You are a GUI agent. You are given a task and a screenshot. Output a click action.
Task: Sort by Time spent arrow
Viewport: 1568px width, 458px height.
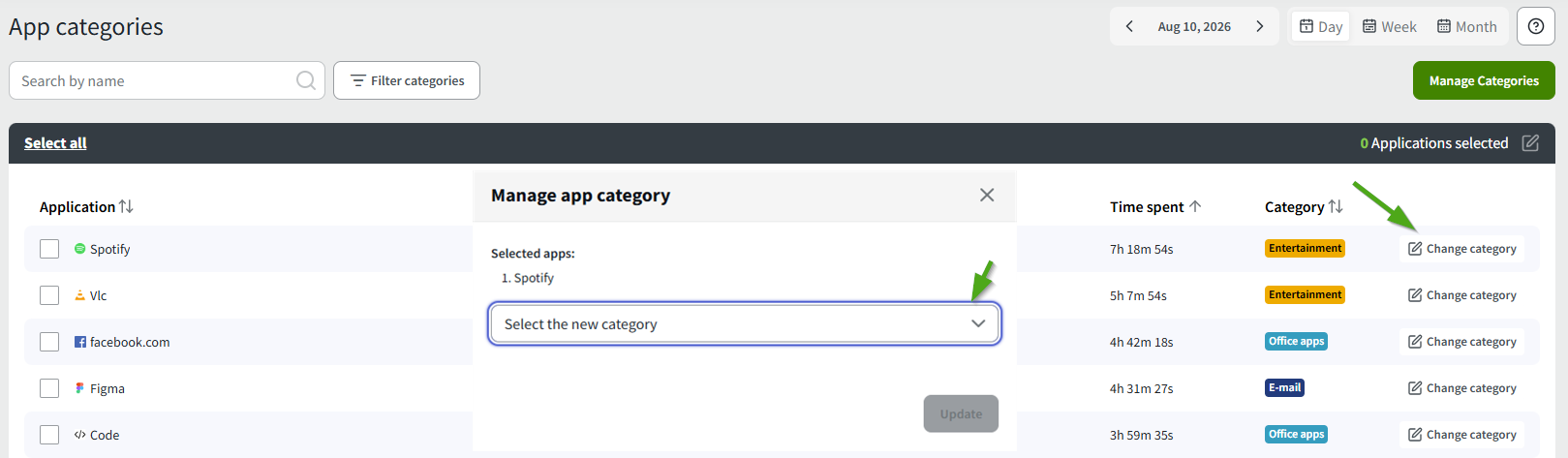1195,206
